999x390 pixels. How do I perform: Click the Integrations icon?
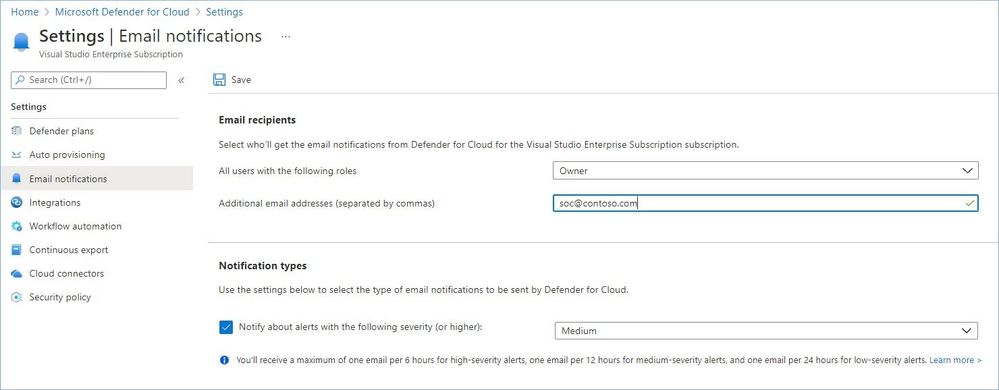pos(17,203)
